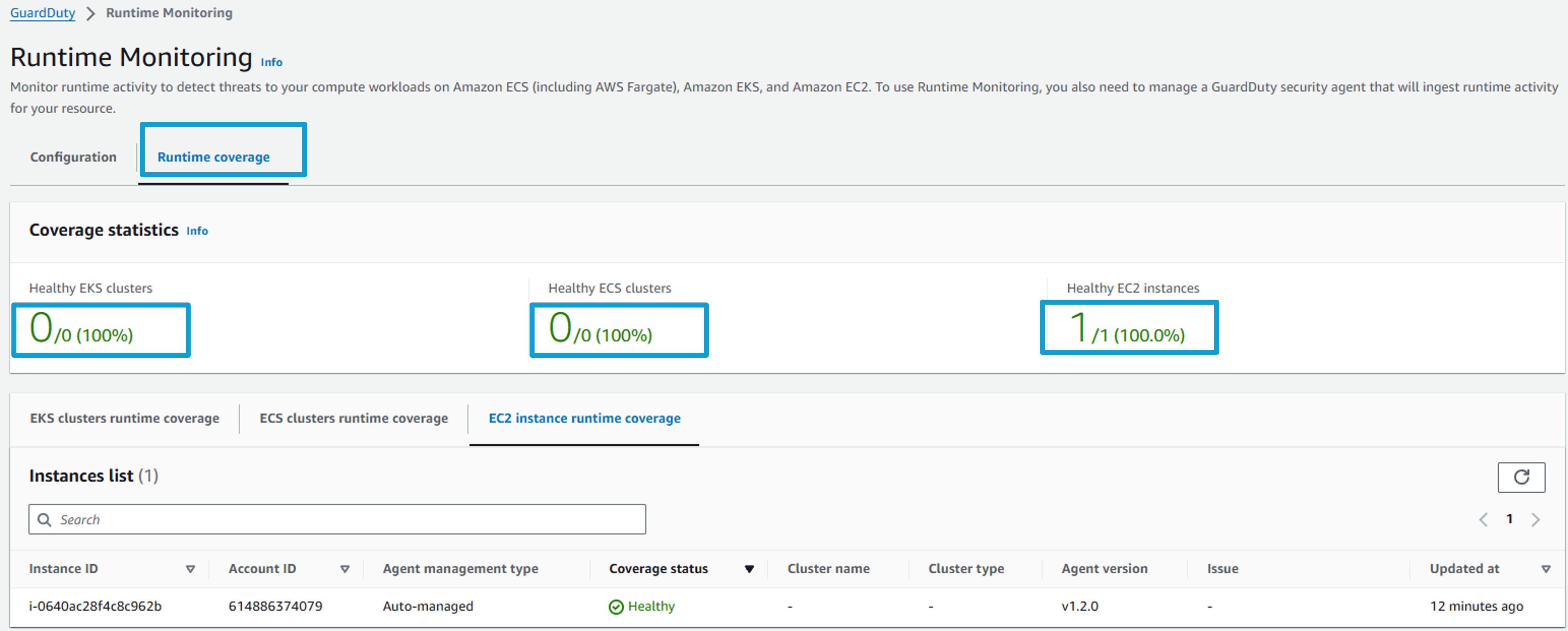Click page number 1 in pagination
1568x631 pixels.
[1510, 519]
